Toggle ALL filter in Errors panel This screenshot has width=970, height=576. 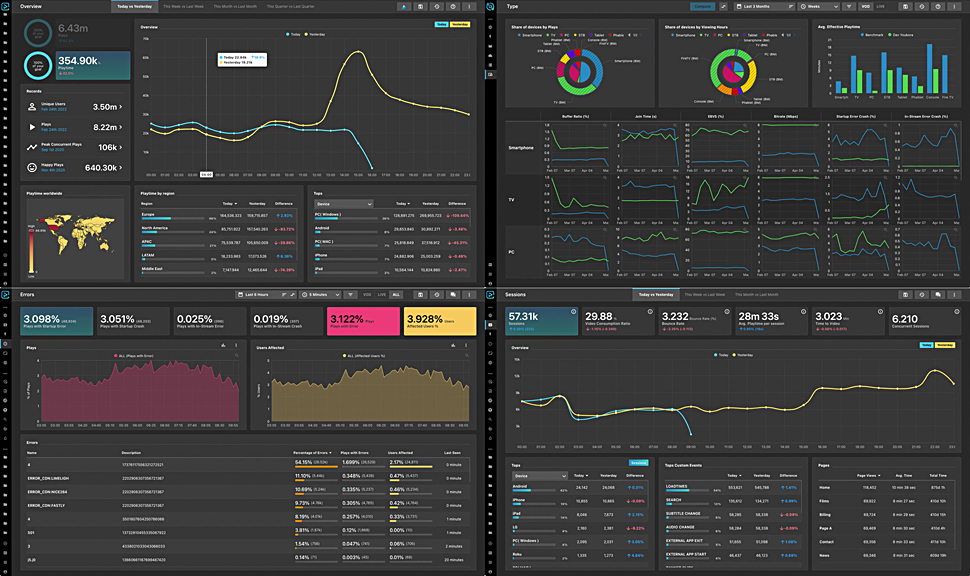click(x=397, y=294)
